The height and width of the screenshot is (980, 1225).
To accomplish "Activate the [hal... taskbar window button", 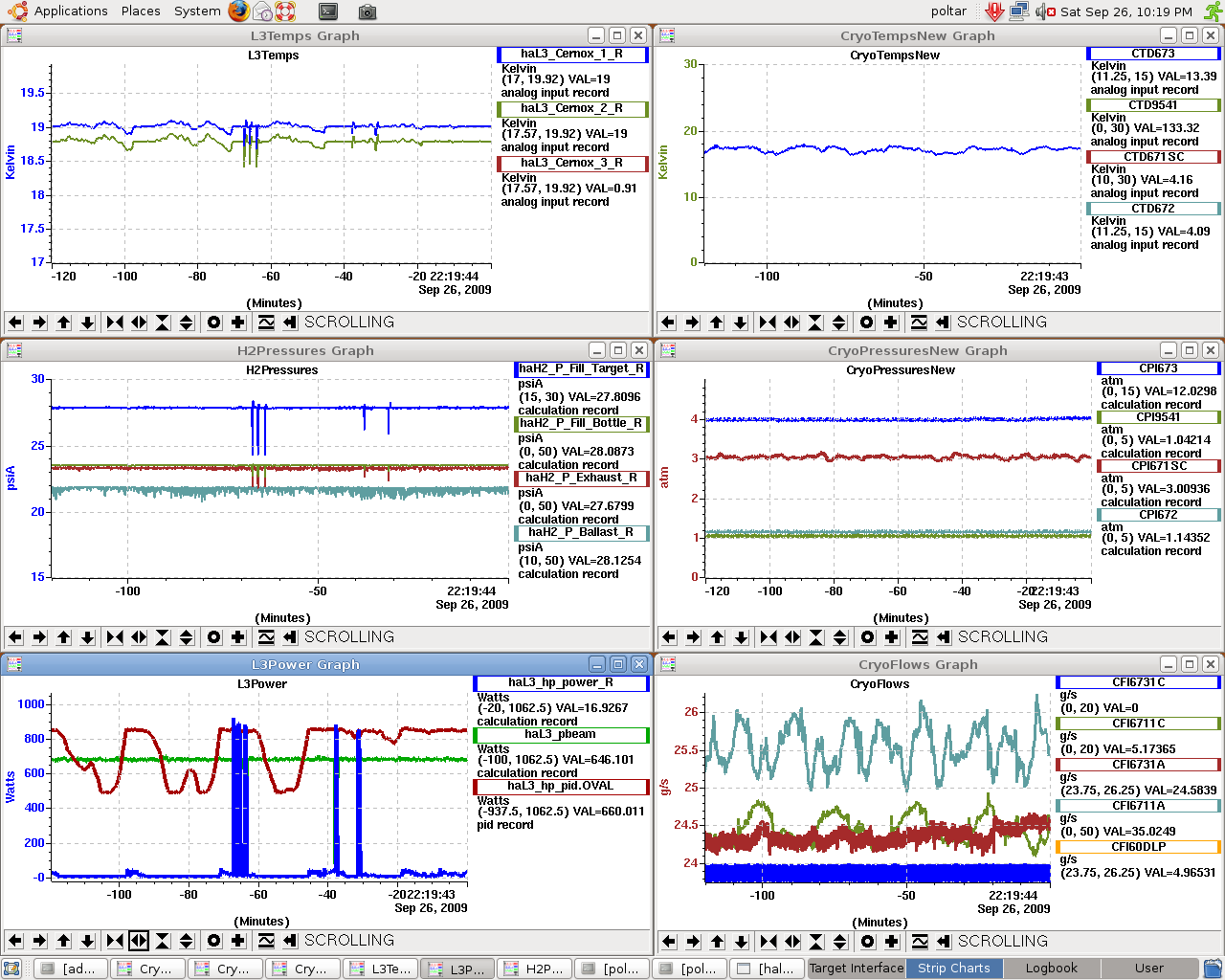I will point(767,969).
